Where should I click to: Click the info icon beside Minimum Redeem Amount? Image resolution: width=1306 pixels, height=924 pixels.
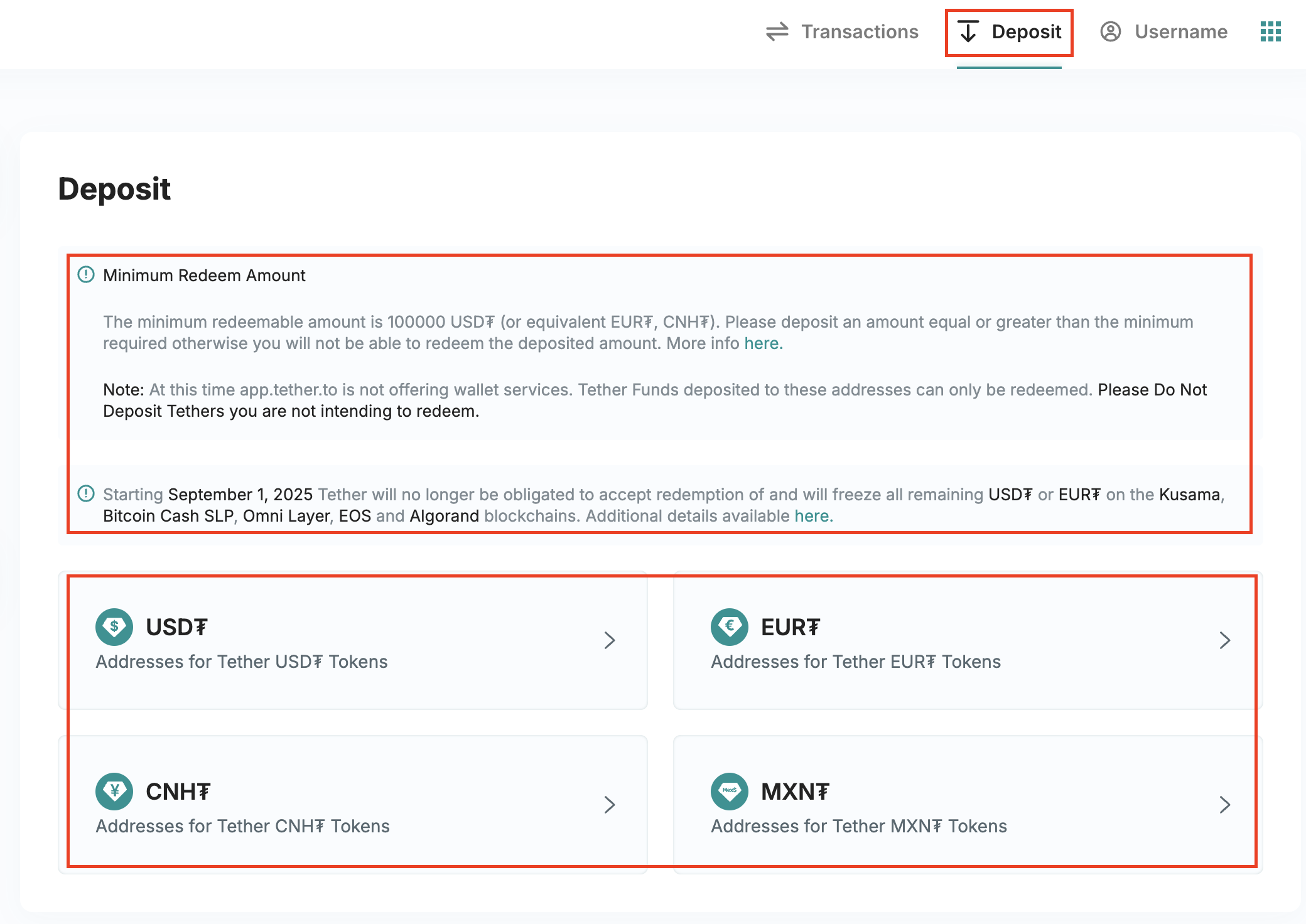pyautogui.click(x=85, y=275)
